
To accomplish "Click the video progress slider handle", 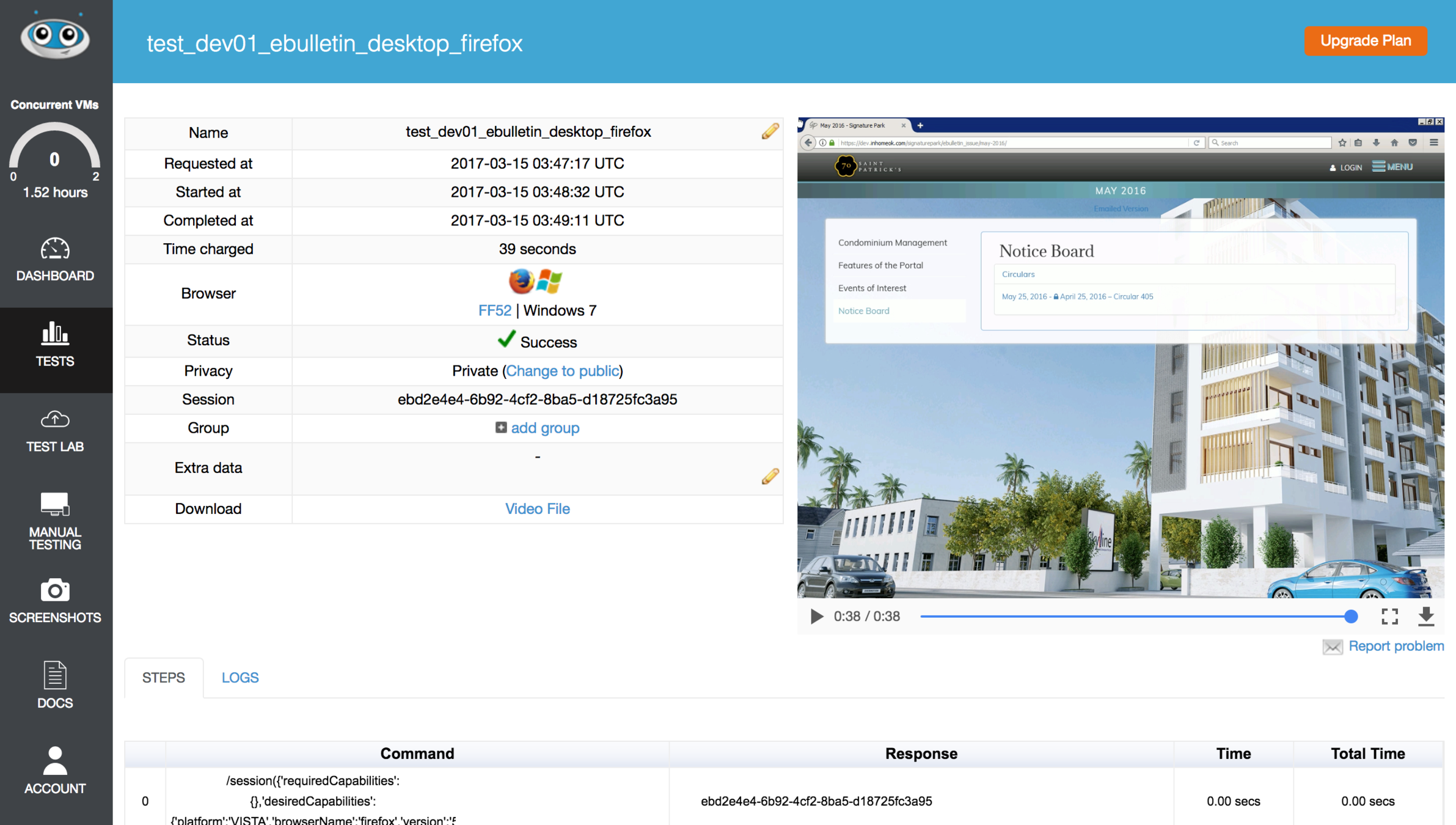I will coord(1351,617).
